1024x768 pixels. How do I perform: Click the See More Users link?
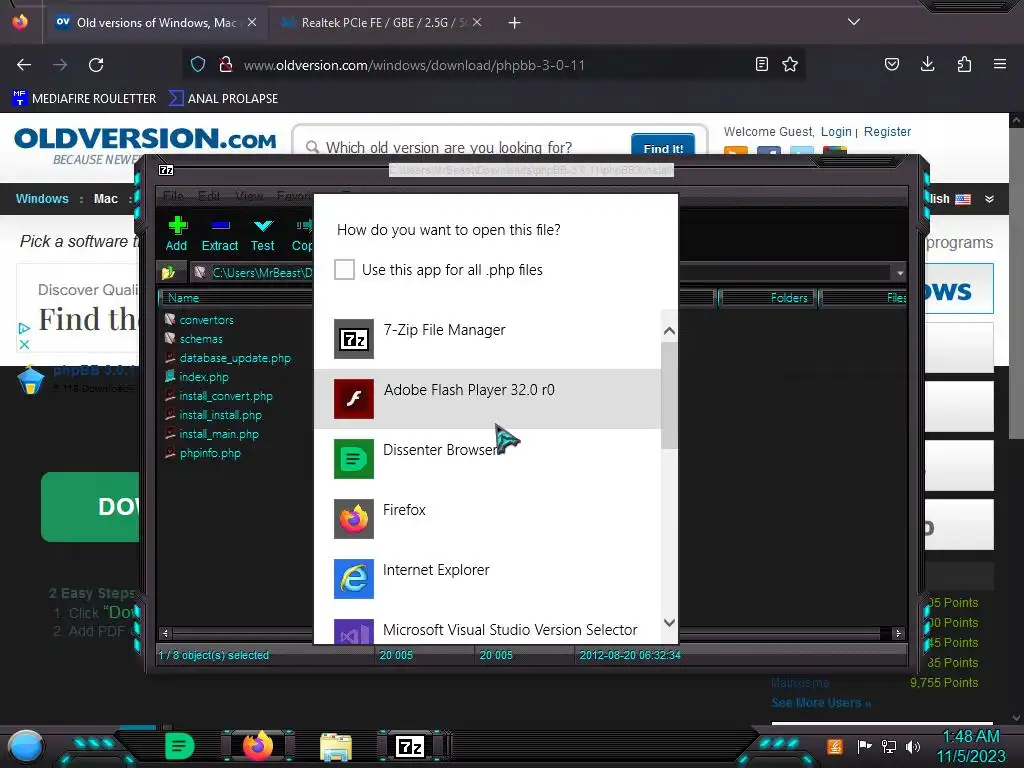click(x=821, y=703)
